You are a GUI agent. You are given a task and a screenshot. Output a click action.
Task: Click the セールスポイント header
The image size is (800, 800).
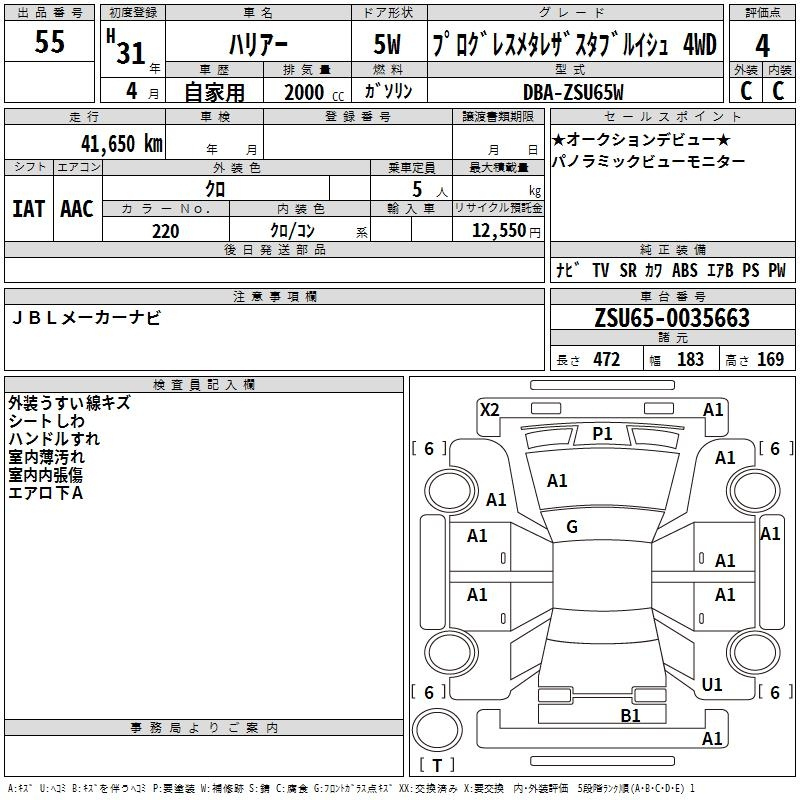pyautogui.click(x=672, y=117)
